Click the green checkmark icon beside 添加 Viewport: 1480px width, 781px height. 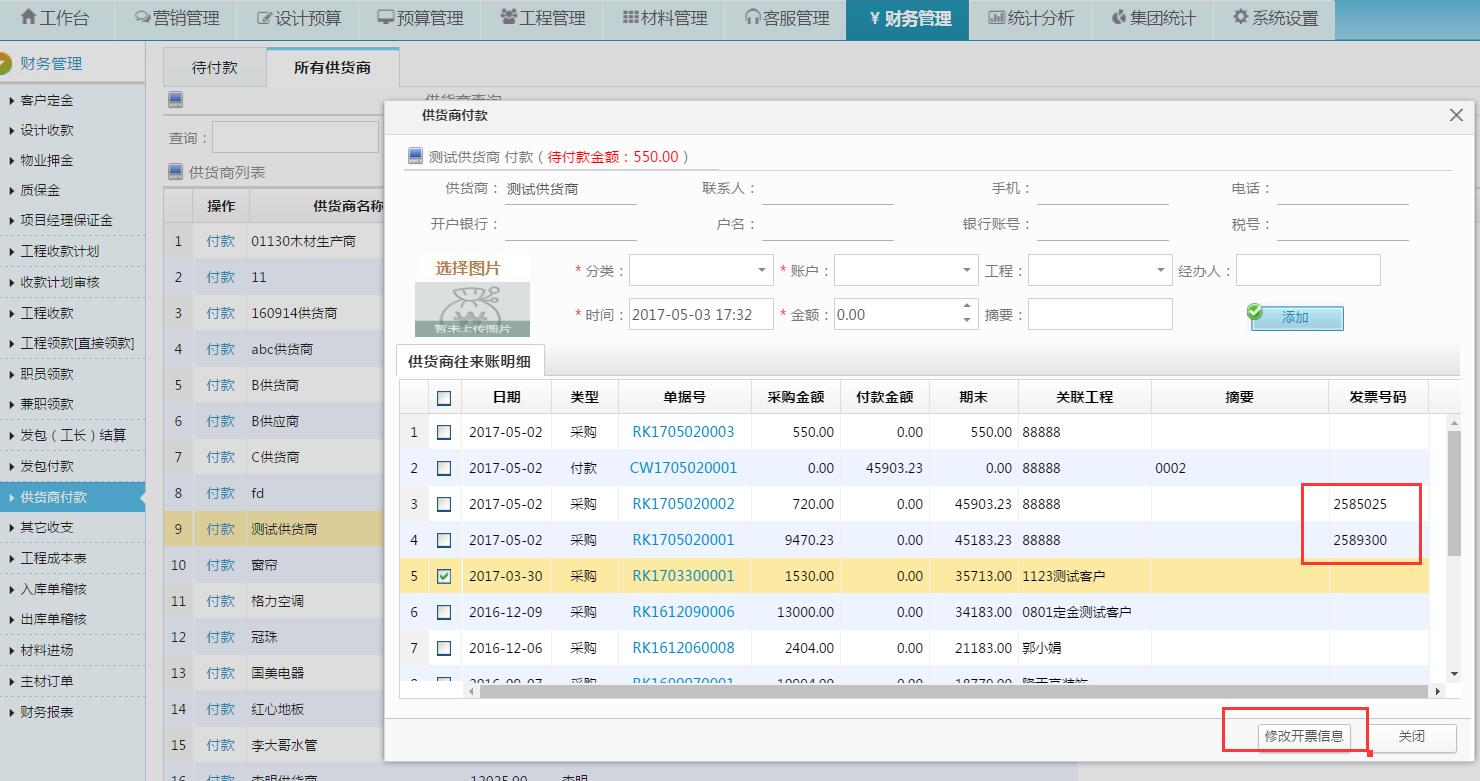1256,313
